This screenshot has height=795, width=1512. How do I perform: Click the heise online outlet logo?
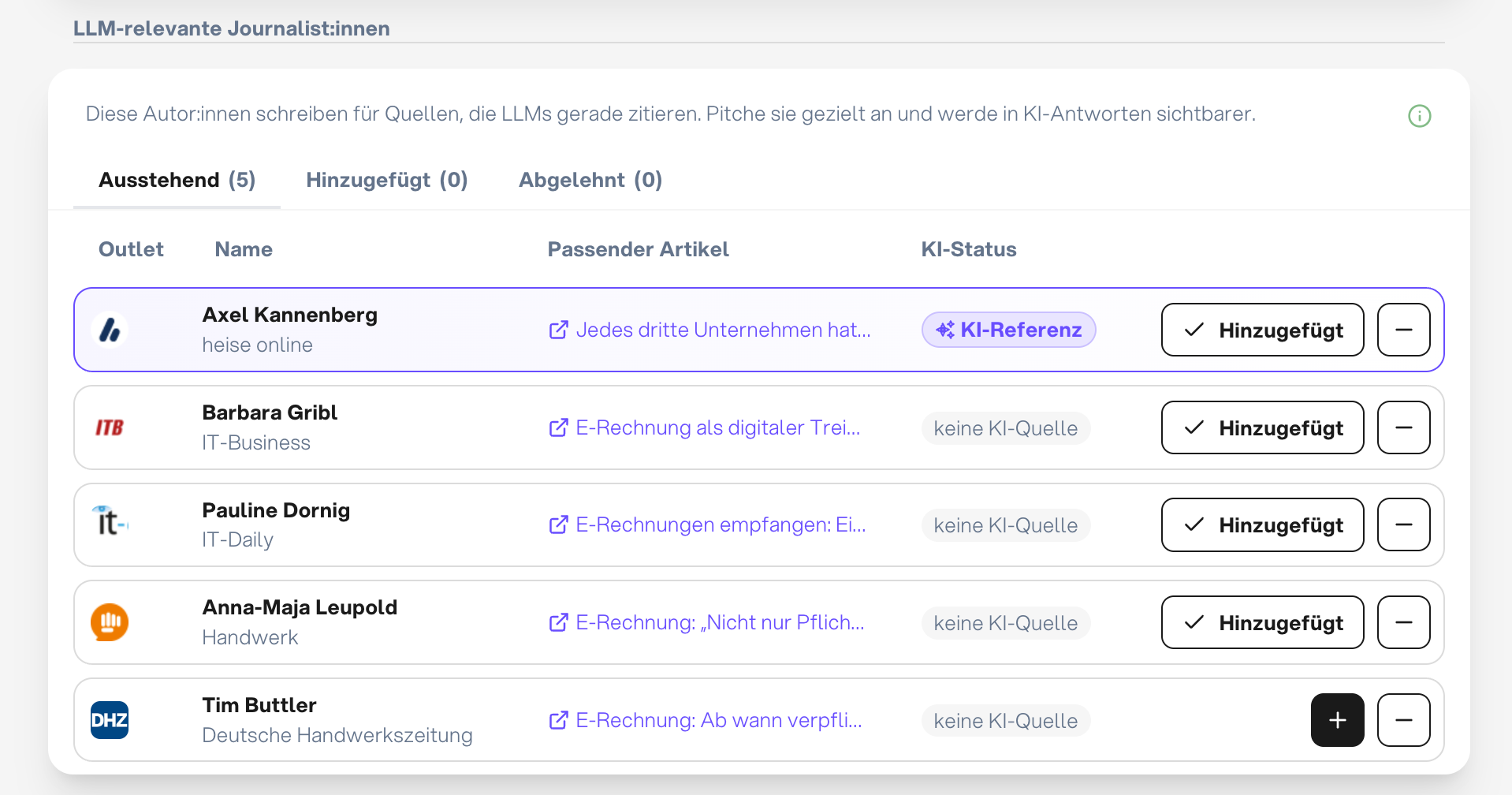pos(110,330)
